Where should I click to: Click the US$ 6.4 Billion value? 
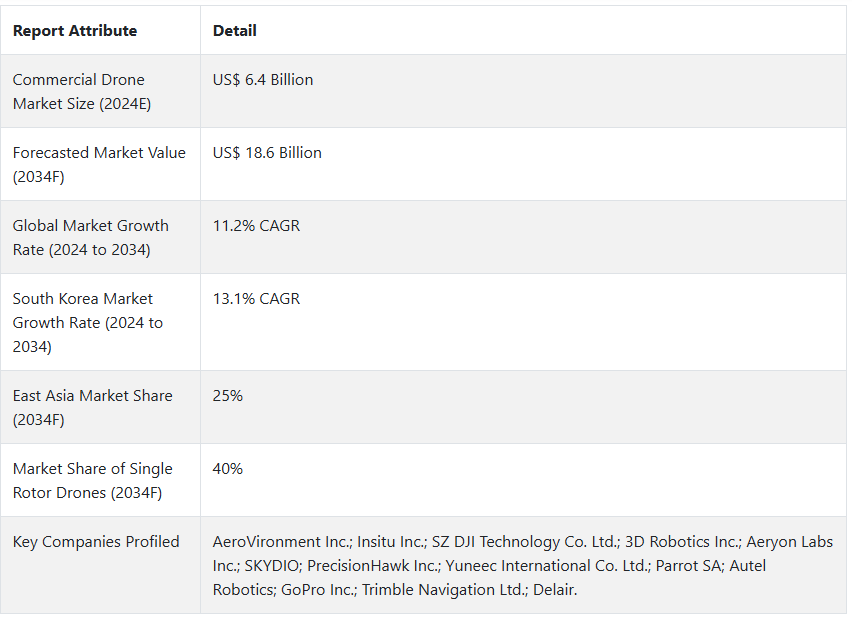(x=263, y=80)
